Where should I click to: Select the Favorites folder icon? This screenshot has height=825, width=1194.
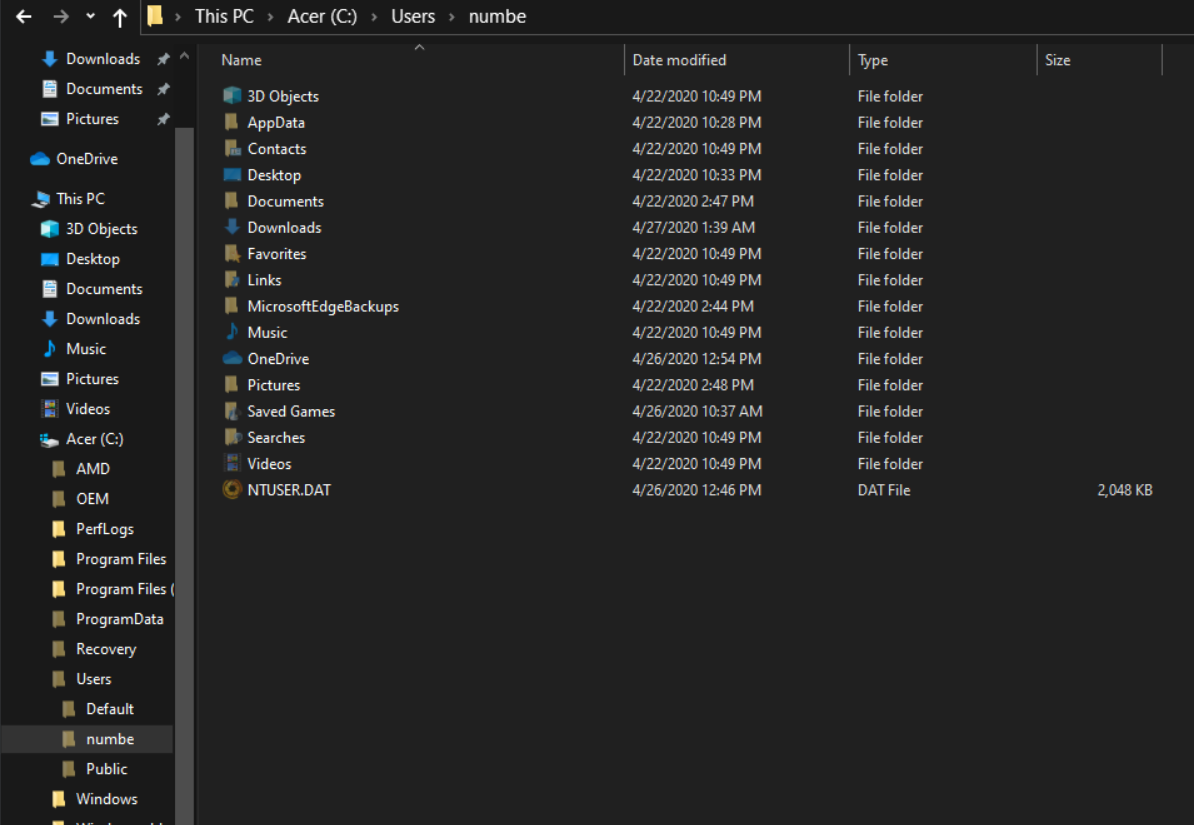point(232,253)
